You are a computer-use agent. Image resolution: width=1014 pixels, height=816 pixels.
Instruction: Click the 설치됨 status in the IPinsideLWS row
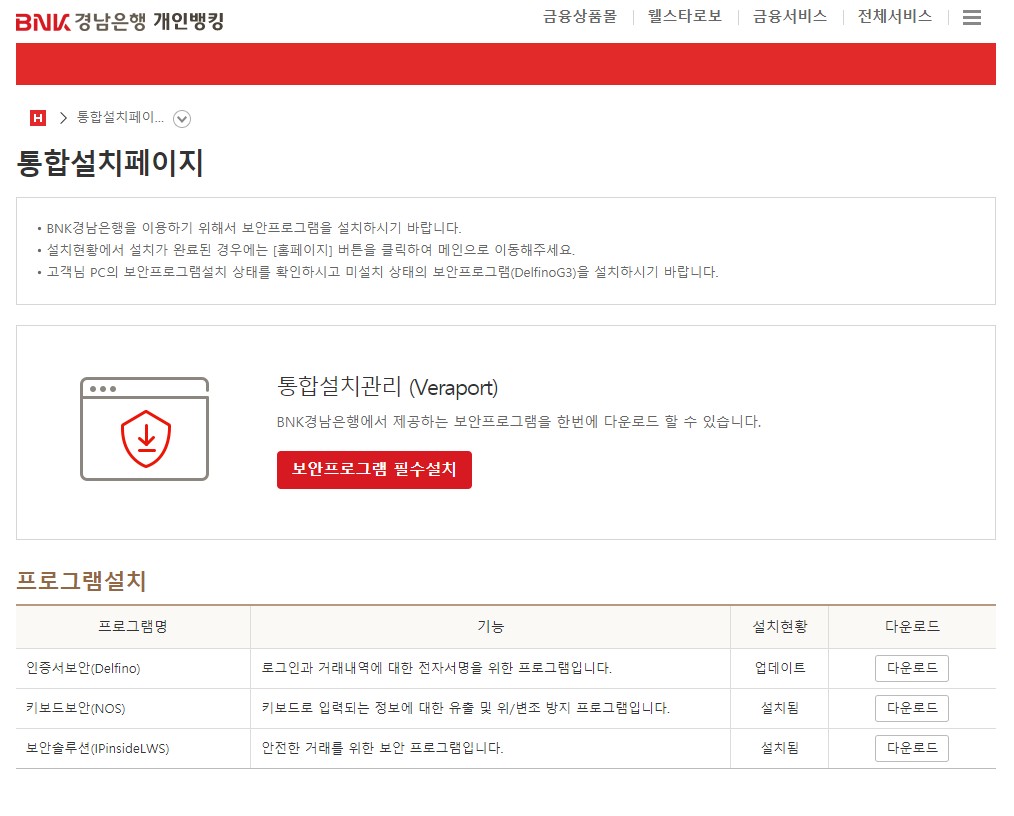[x=780, y=748]
